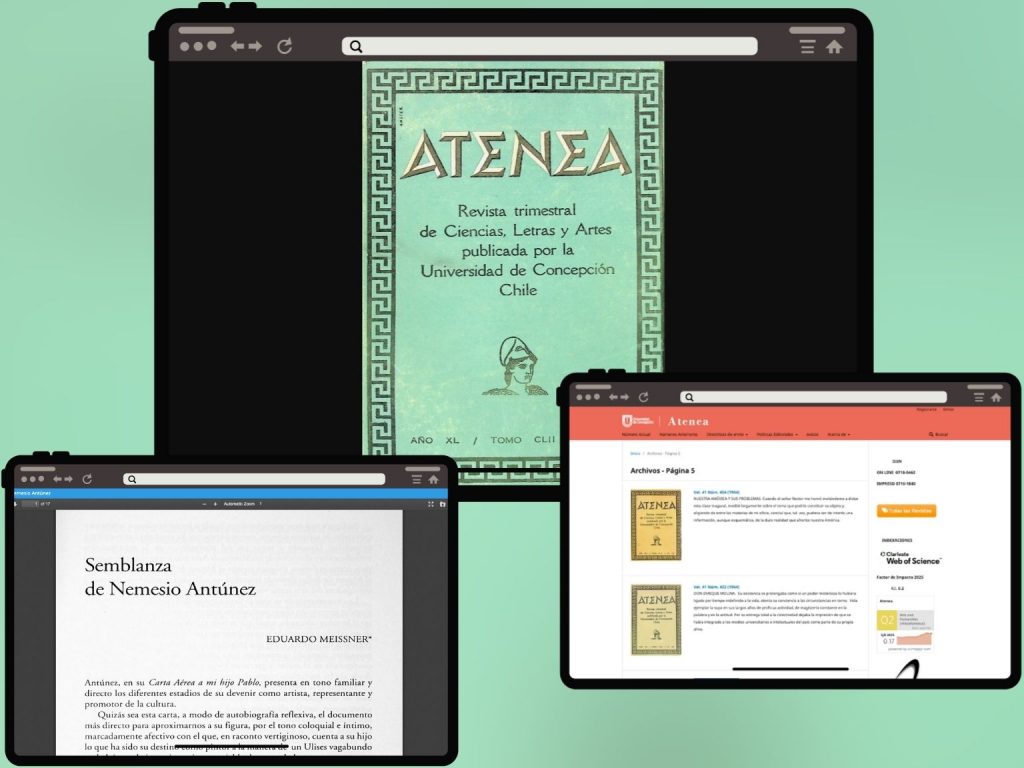Click the title Semblanza de Nemesio Antúnez

point(170,577)
